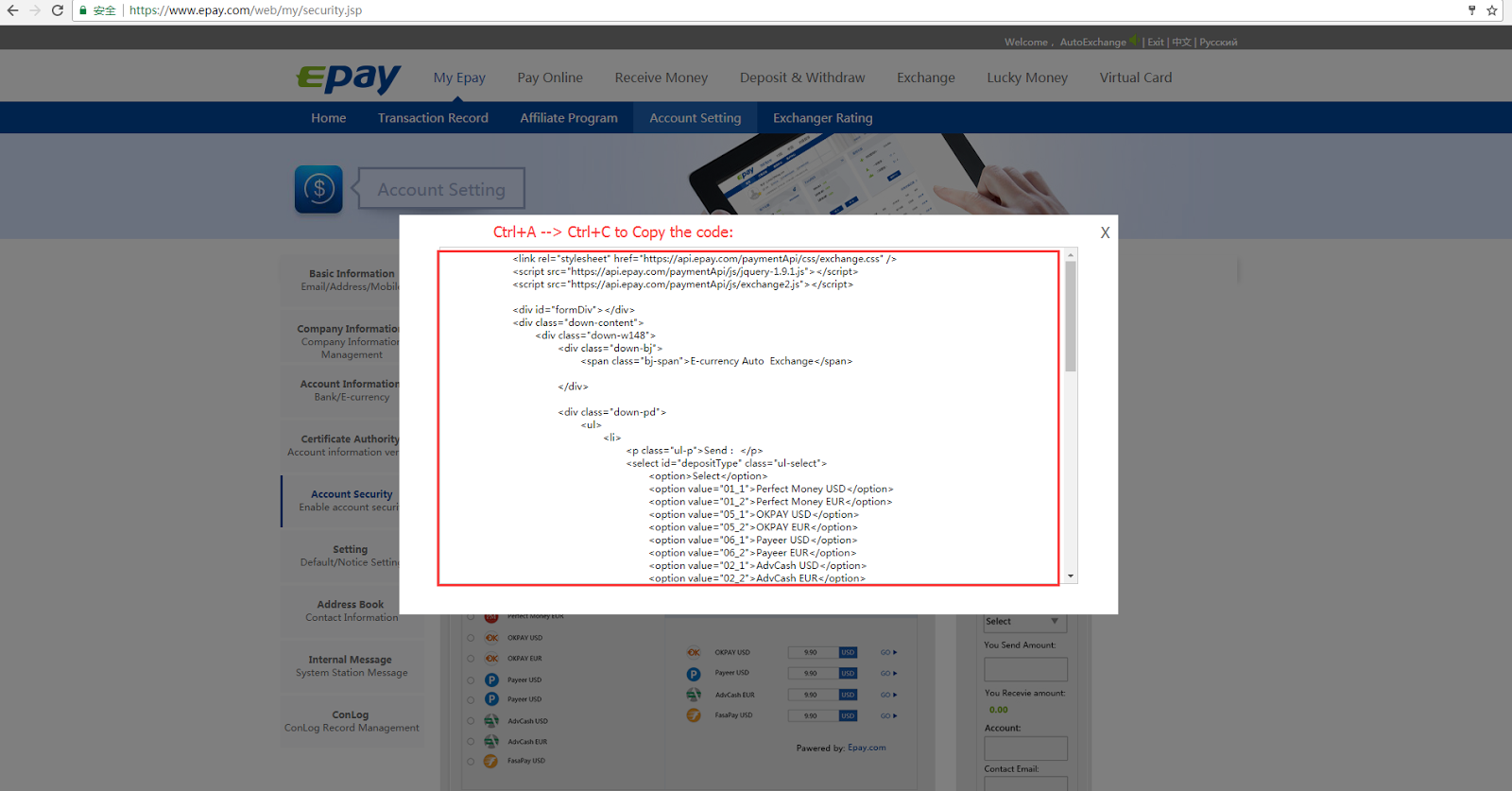Go to the Home tab
The height and width of the screenshot is (791, 1512).
pos(329,118)
